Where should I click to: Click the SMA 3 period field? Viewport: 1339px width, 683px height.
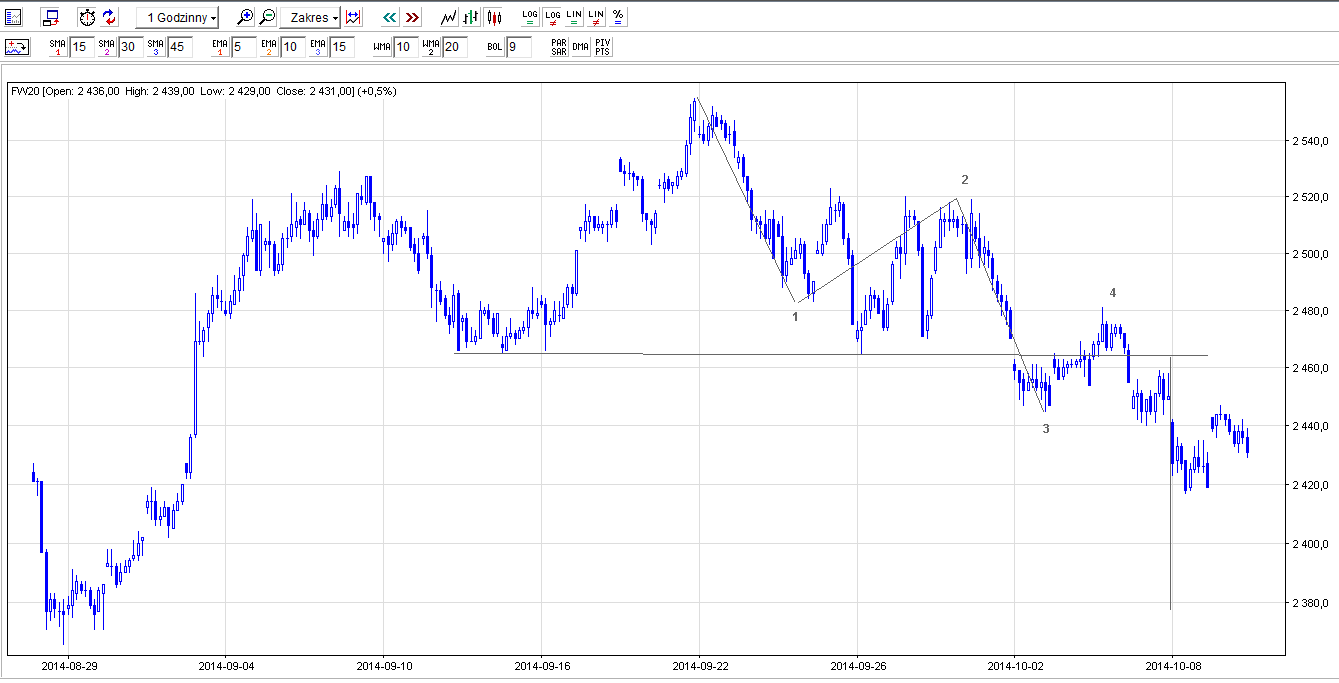coord(179,47)
